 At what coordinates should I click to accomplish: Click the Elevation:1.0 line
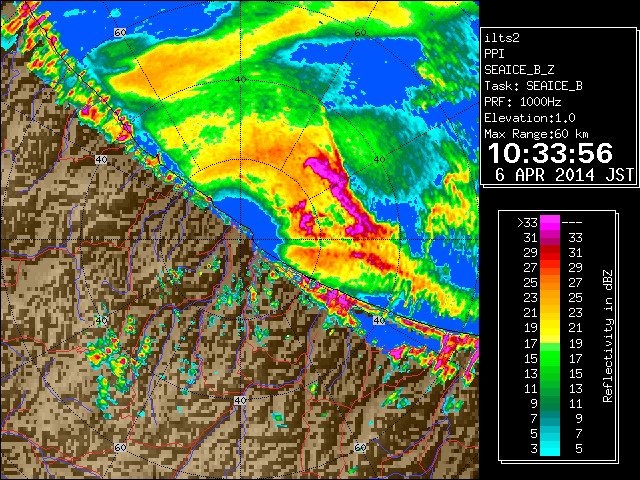[530, 118]
